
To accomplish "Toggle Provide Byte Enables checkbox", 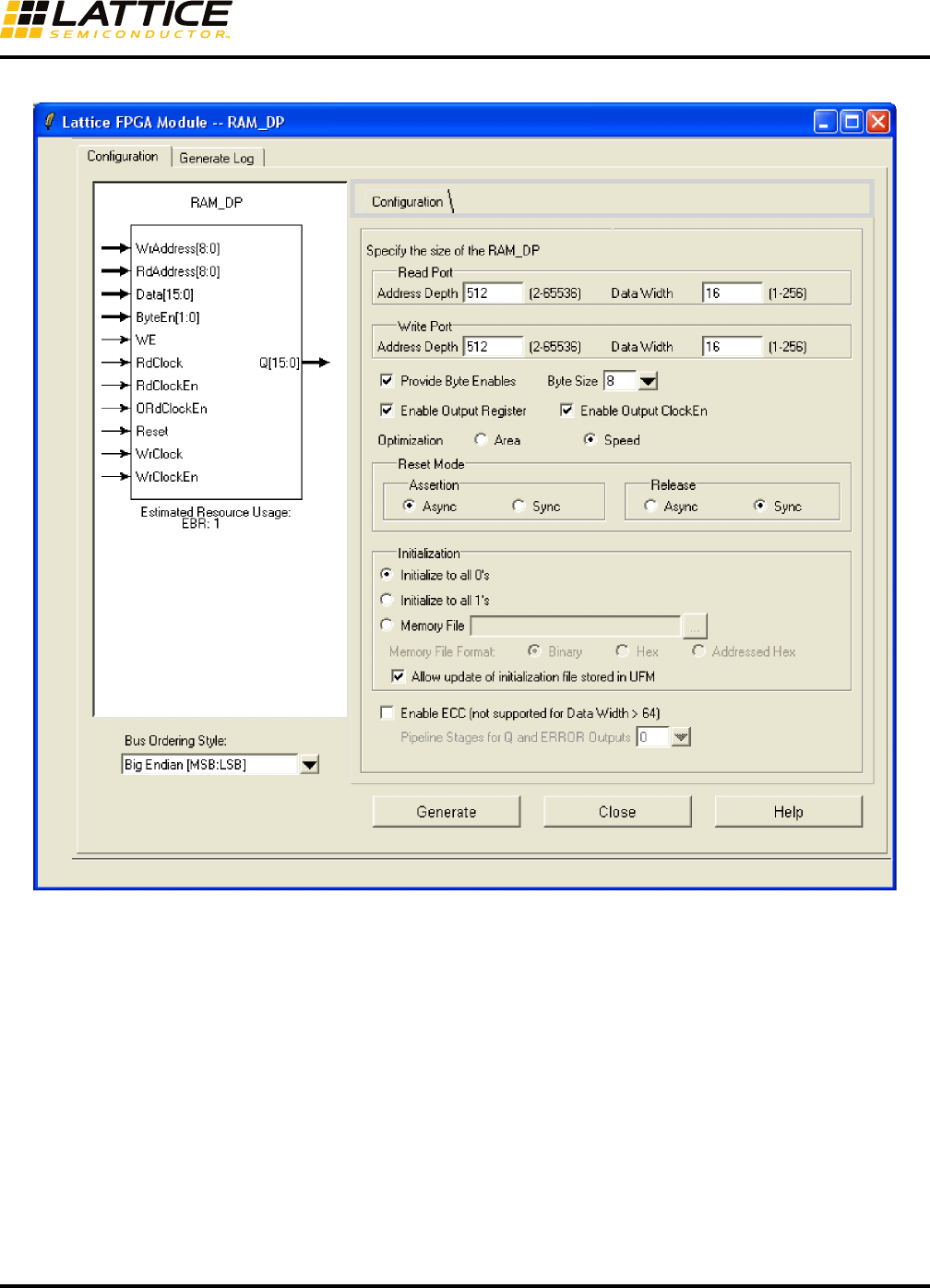I will tap(387, 380).
